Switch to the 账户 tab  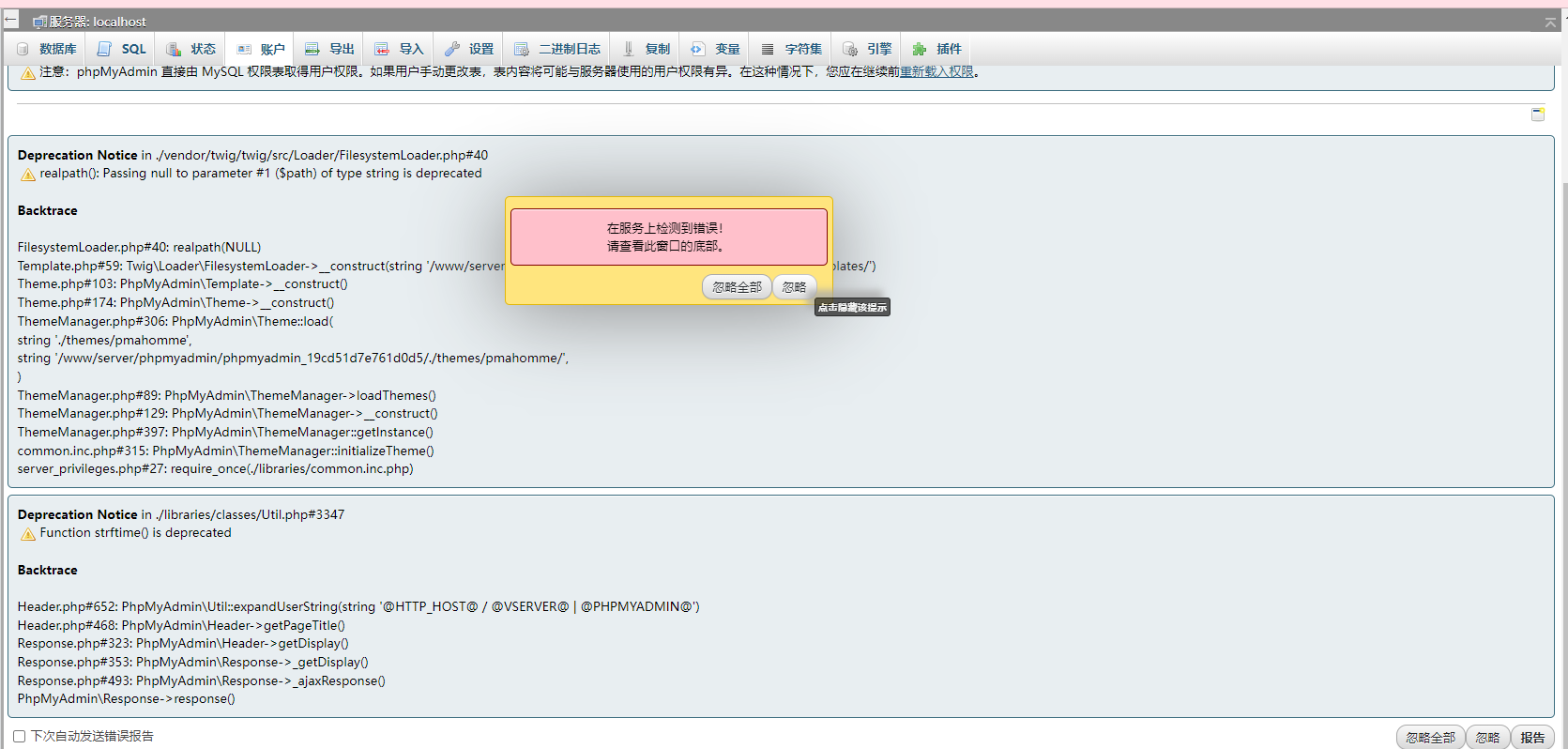[261, 49]
